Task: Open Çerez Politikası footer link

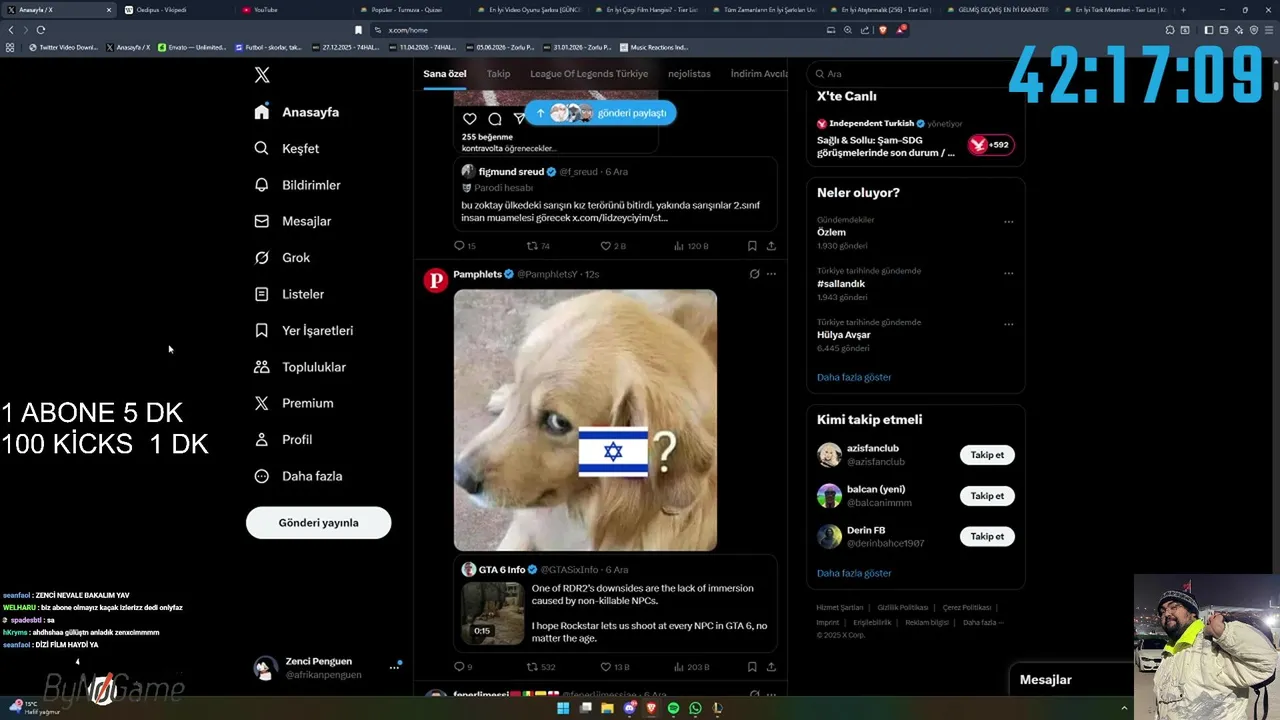Action: pos(967,607)
